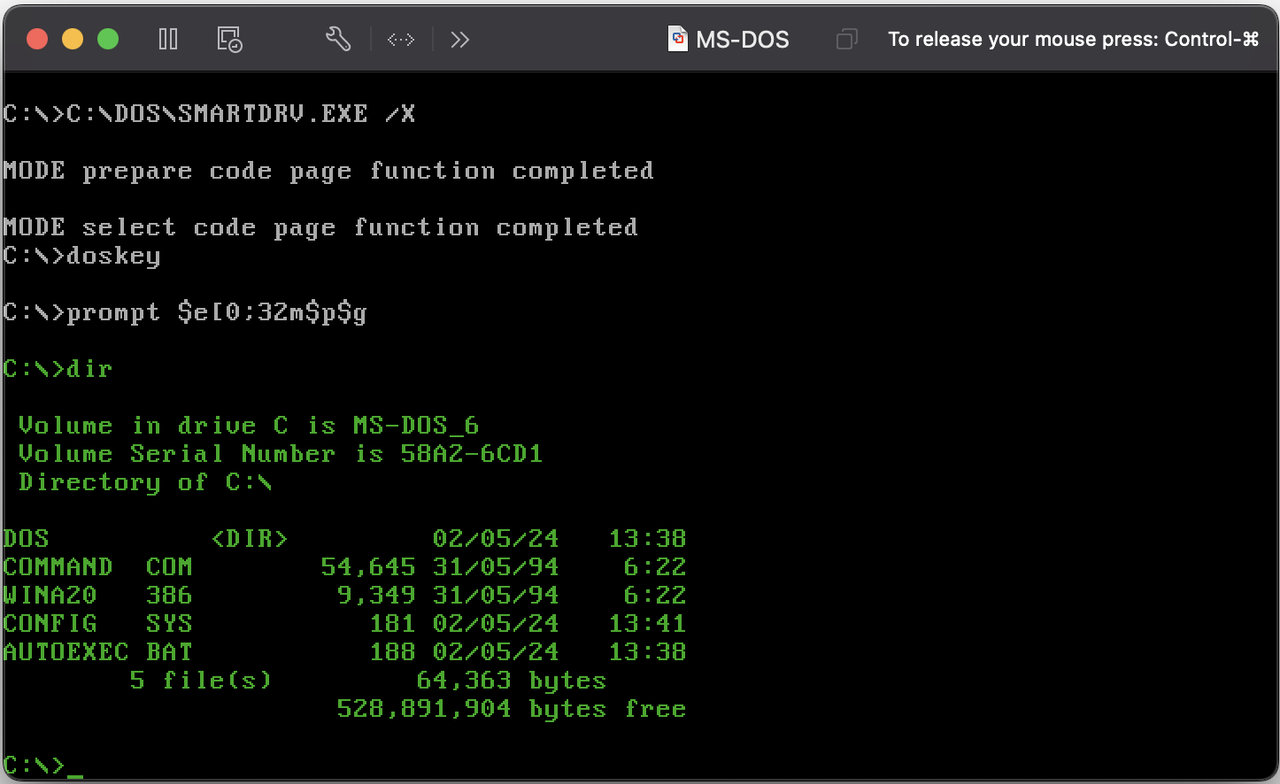Click the 54,645 file size value
This screenshot has width=1280, height=784.
pyautogui.click(x=368, y=567)
